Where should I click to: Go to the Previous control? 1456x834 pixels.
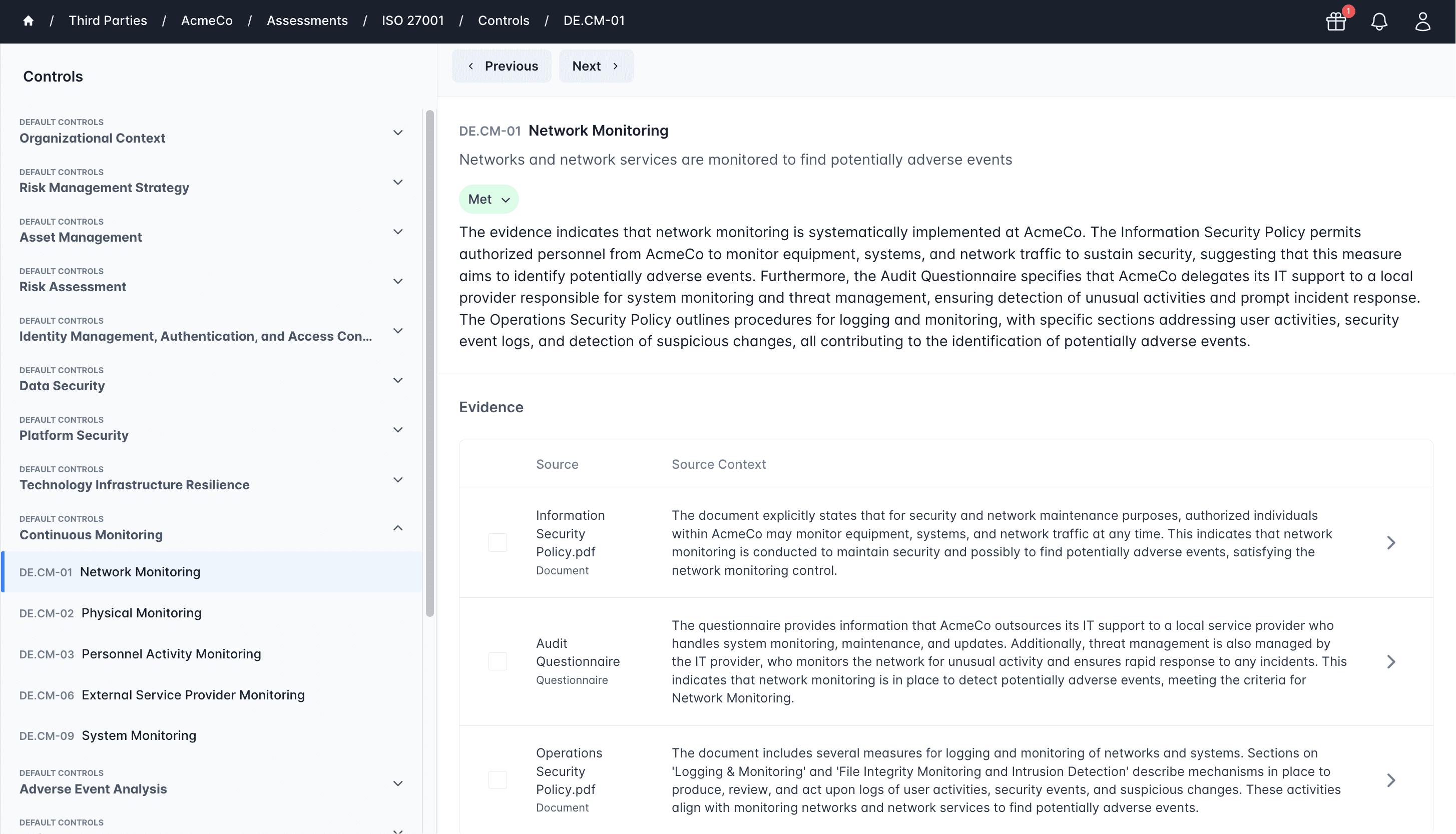502,66
